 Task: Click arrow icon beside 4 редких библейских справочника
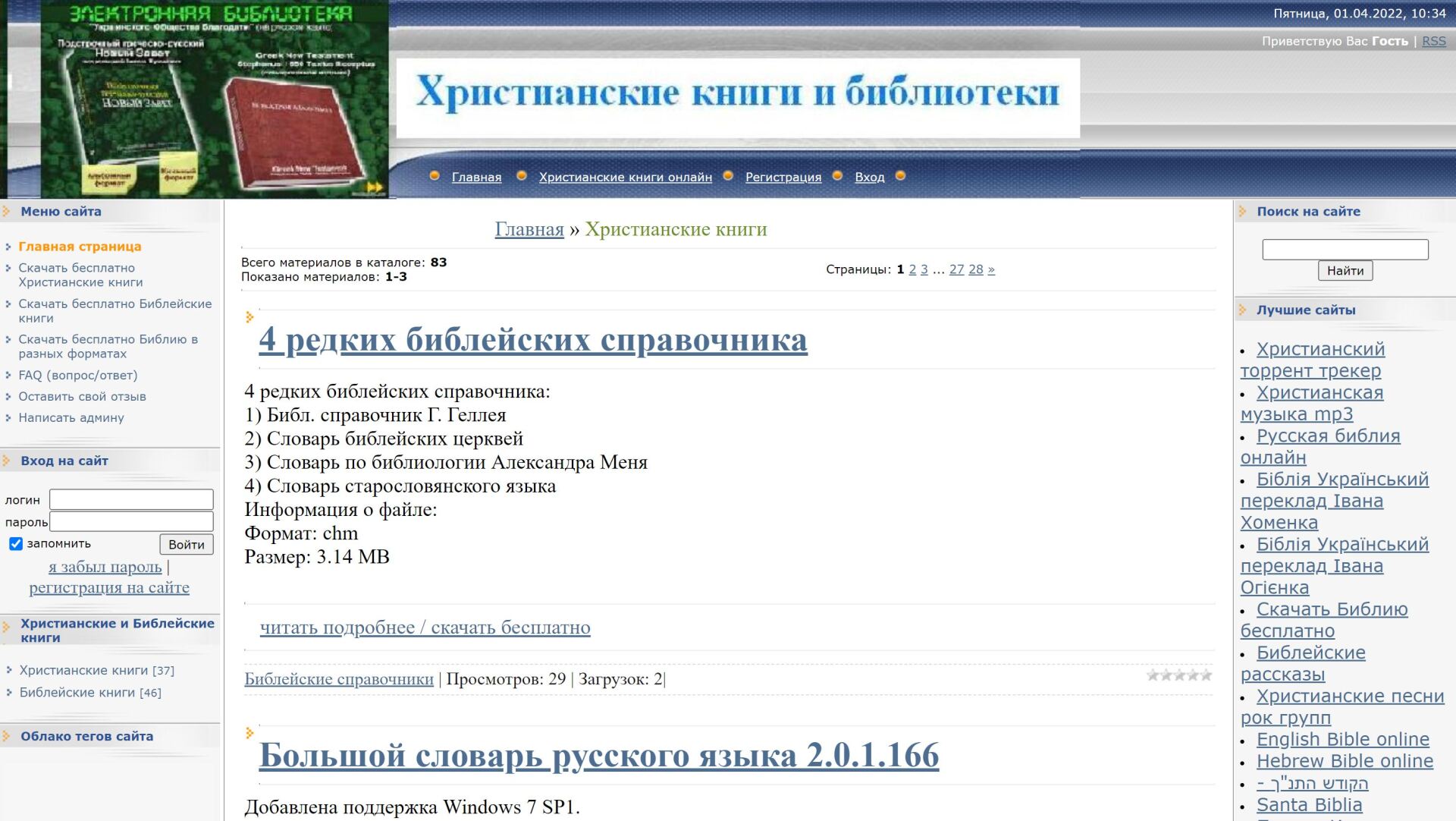tap(249, 317)
